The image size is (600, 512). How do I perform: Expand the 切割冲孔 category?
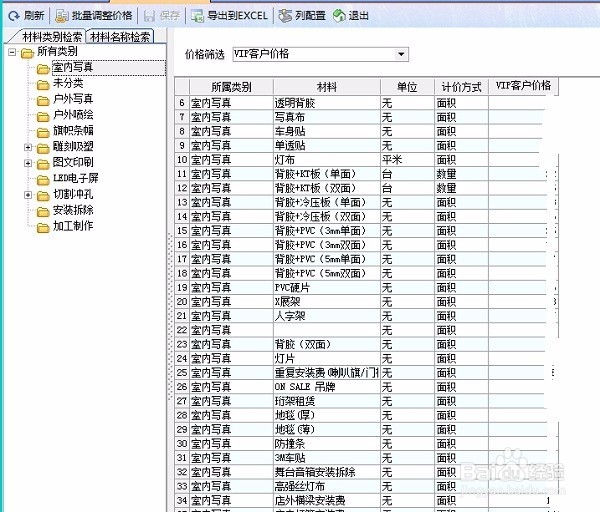(x=28, y=195)
